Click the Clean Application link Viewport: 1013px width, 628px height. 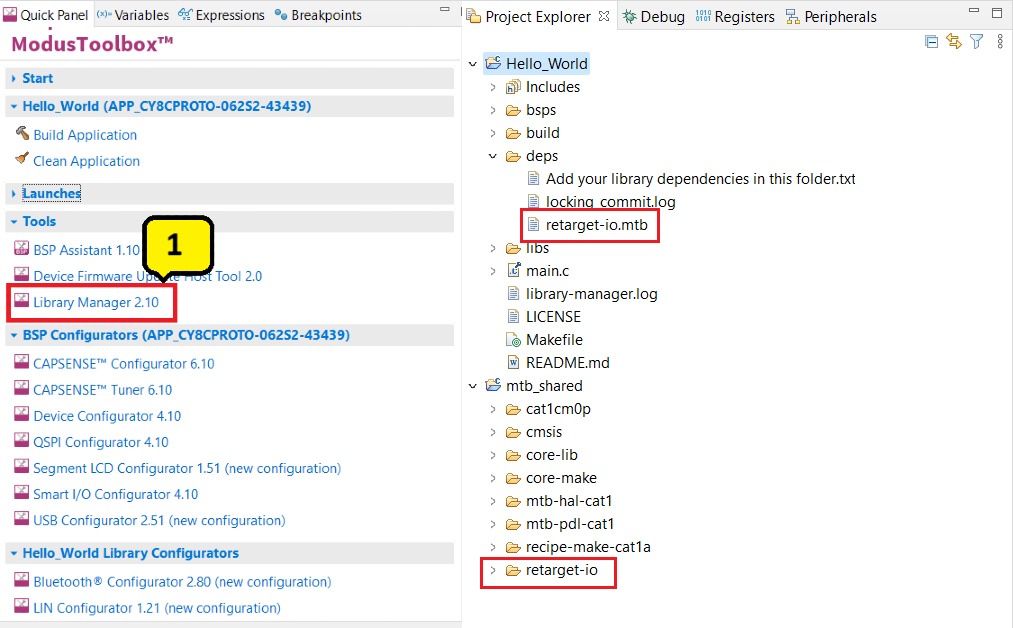(87, 161)
